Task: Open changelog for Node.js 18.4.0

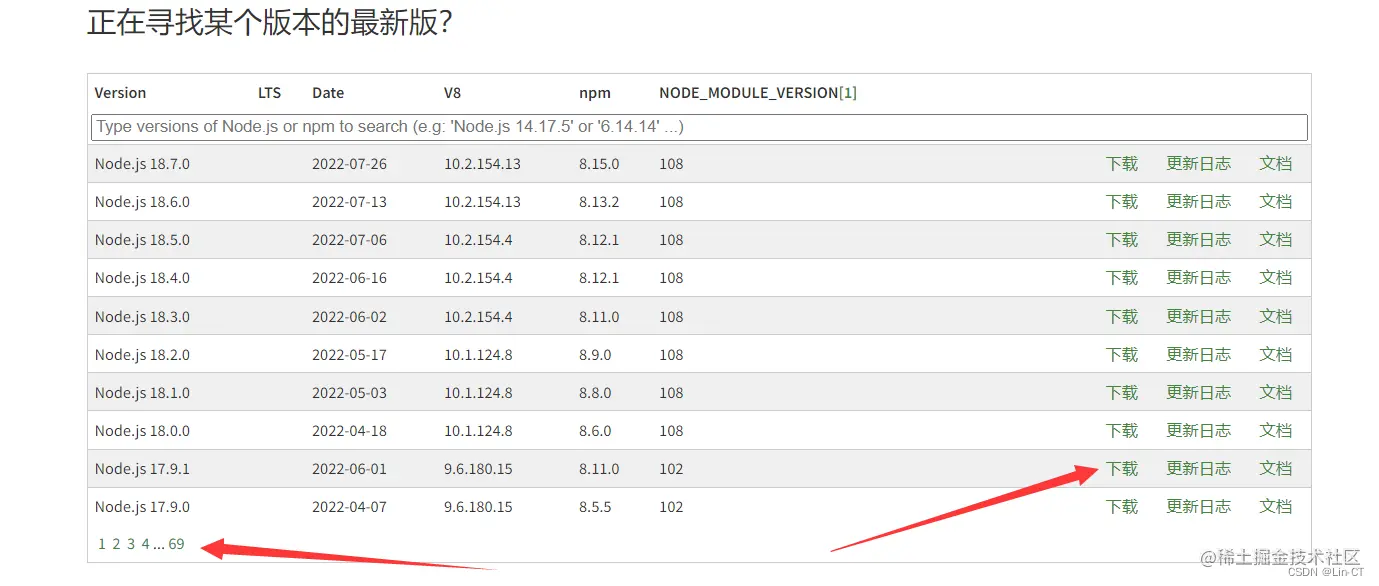Action: point(1198,278)
